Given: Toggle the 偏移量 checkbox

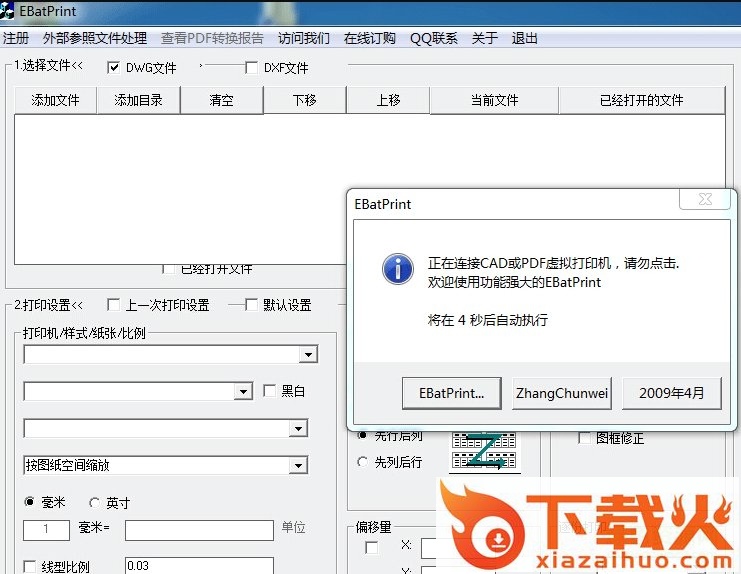Looking at the screenshot, I should [x=372, y=547].
